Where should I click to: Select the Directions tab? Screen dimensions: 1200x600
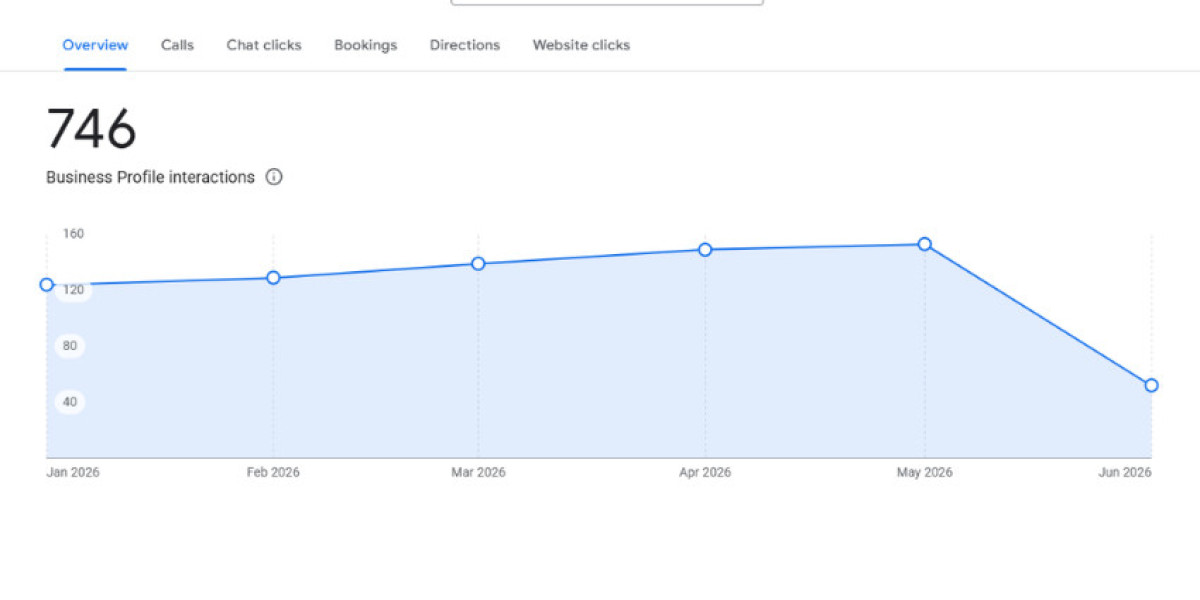pyautogui.click(x=465, y=45)
